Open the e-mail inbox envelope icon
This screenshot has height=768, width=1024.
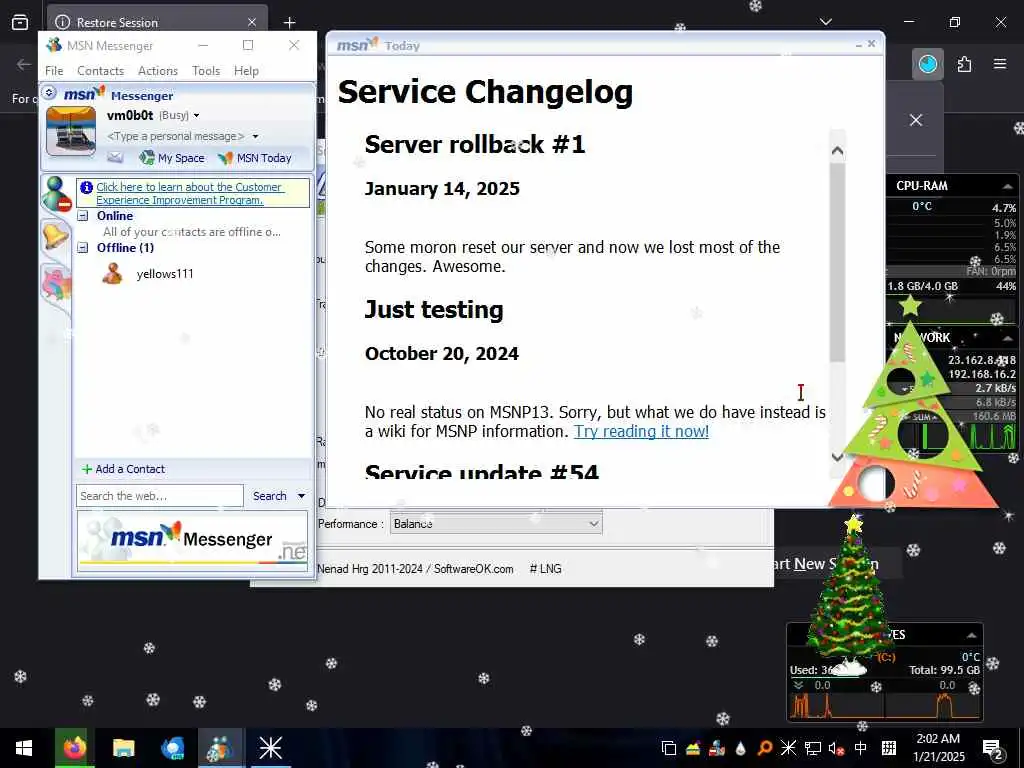pos(115,157)
